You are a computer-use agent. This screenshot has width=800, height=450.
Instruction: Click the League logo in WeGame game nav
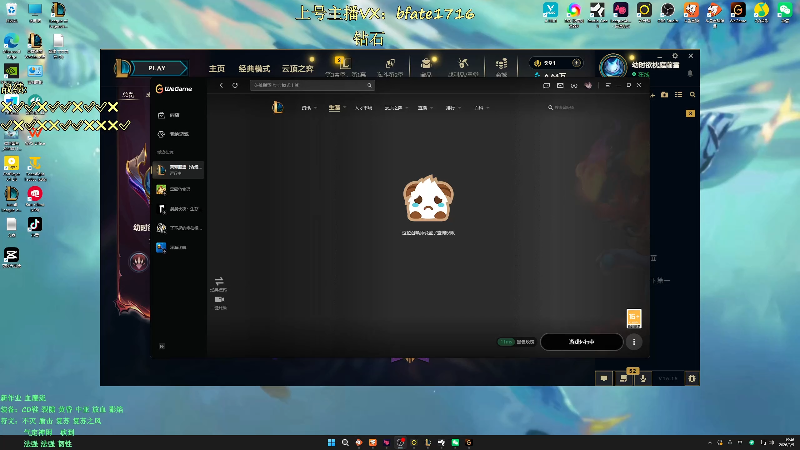[x=278, y=107]
